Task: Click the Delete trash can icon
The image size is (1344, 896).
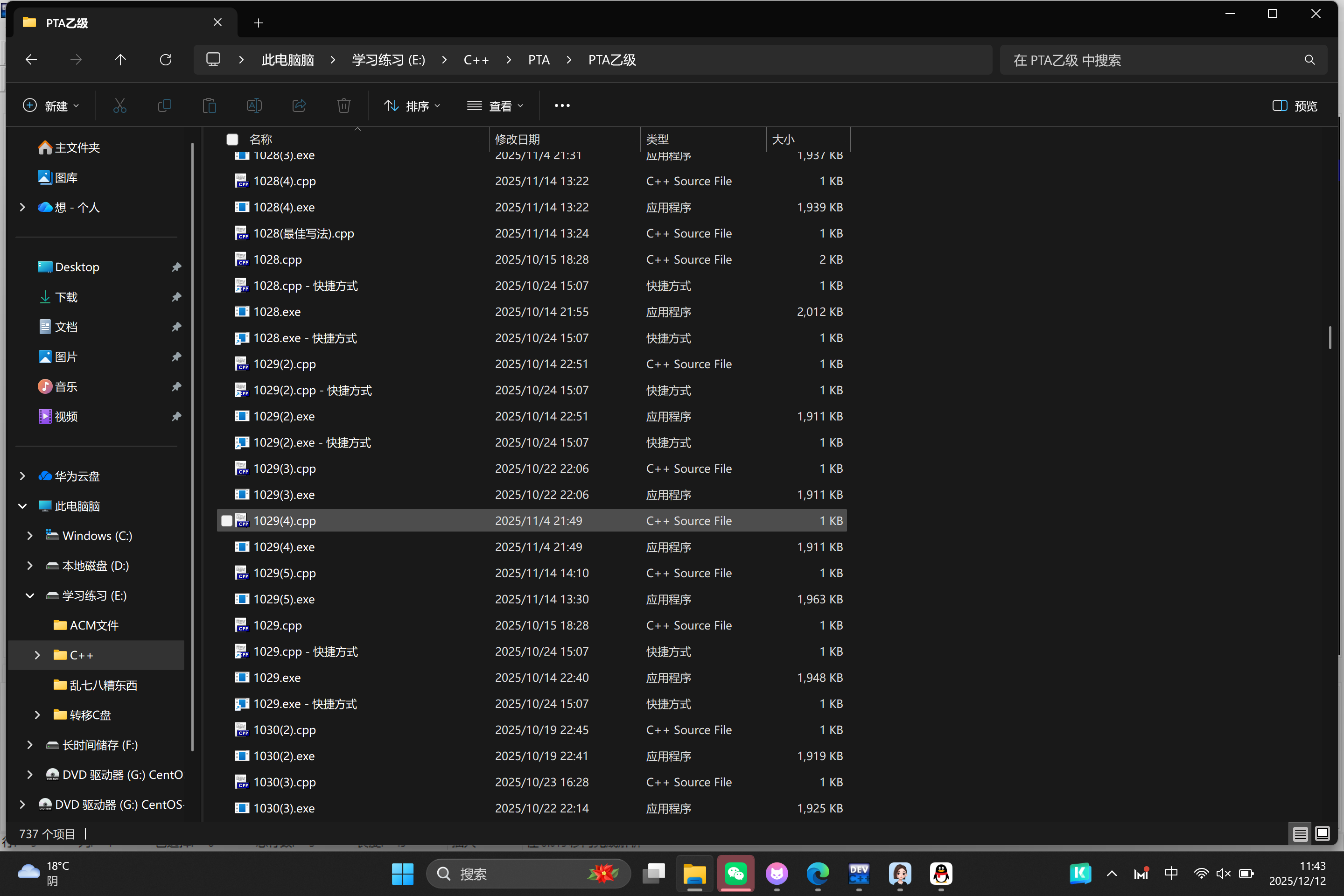Action: click(x=343, y=106)
